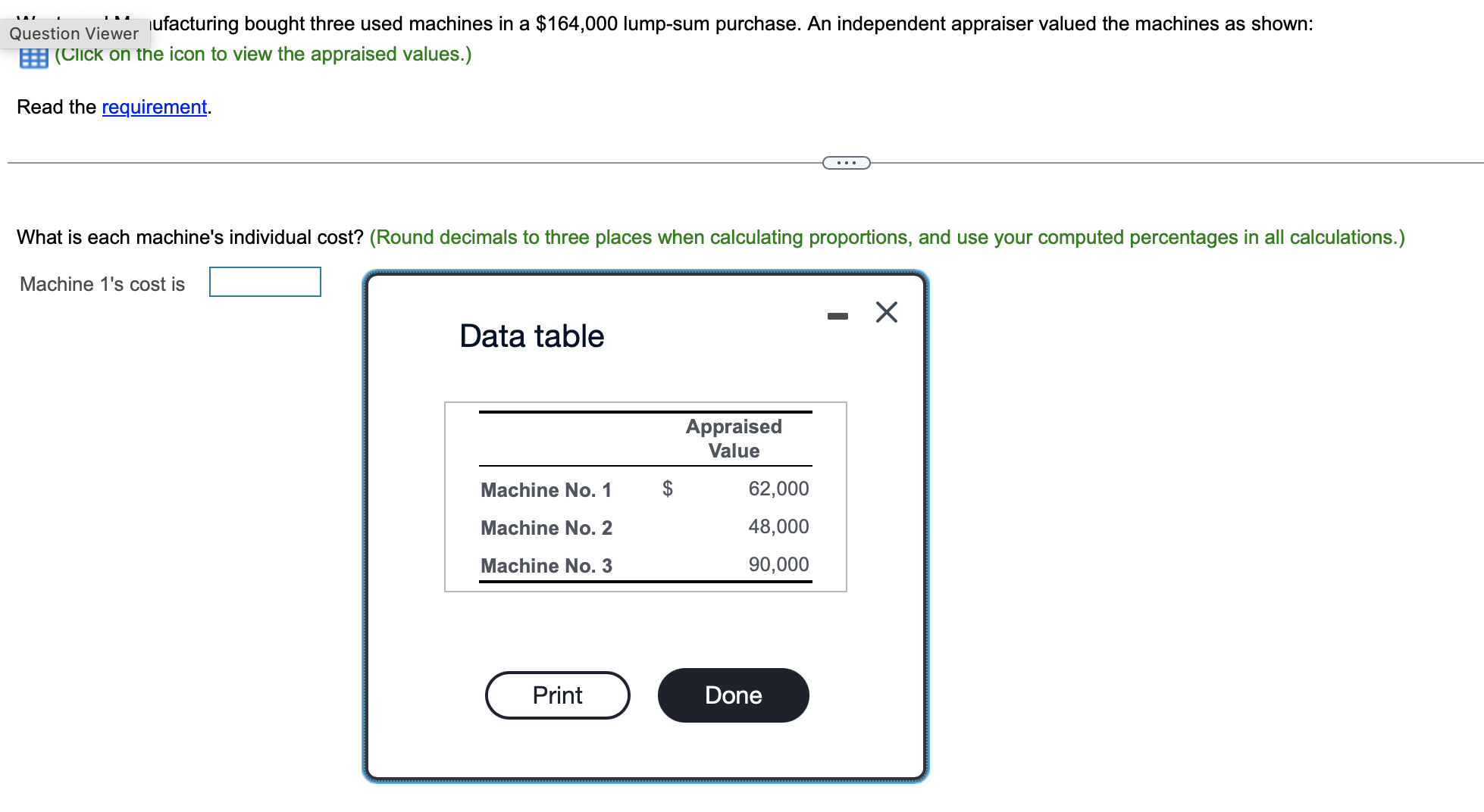Click the dollar sign in the table
This screenshot has width=1484, height=812.
coord(667,489)
